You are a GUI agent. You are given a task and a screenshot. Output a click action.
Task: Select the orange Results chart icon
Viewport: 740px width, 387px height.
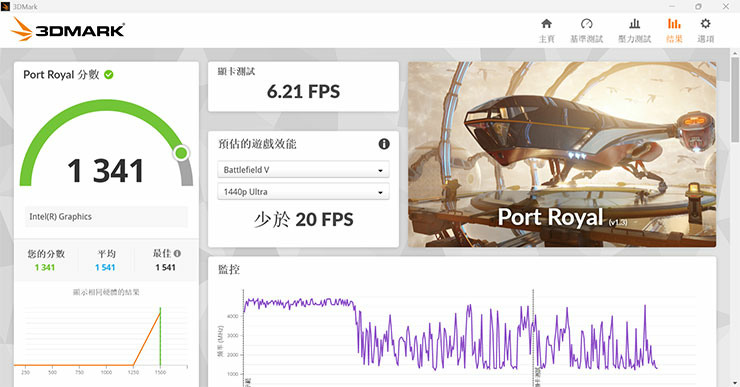(674, 24)
